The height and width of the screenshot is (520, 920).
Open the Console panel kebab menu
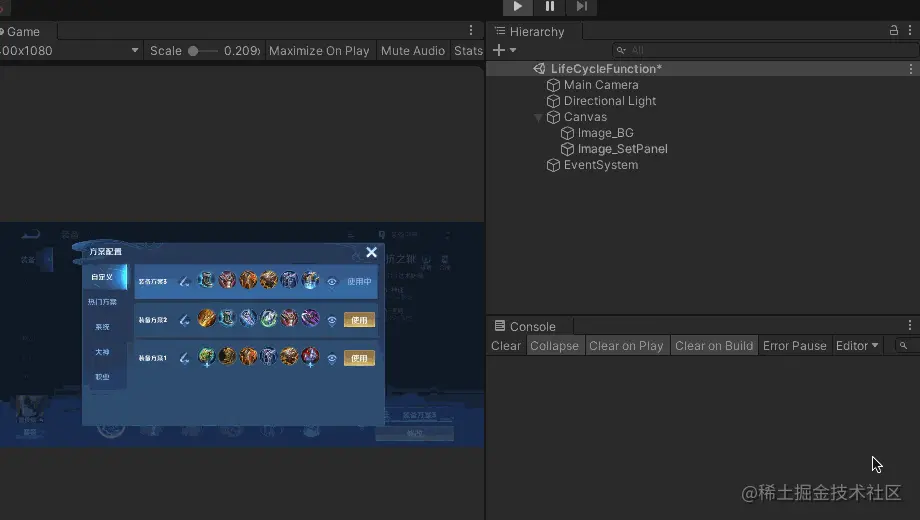point(910,325)
